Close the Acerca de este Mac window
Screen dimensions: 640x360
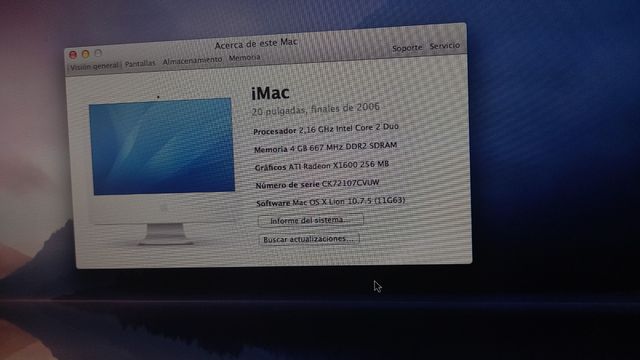[x=73, y=55]
